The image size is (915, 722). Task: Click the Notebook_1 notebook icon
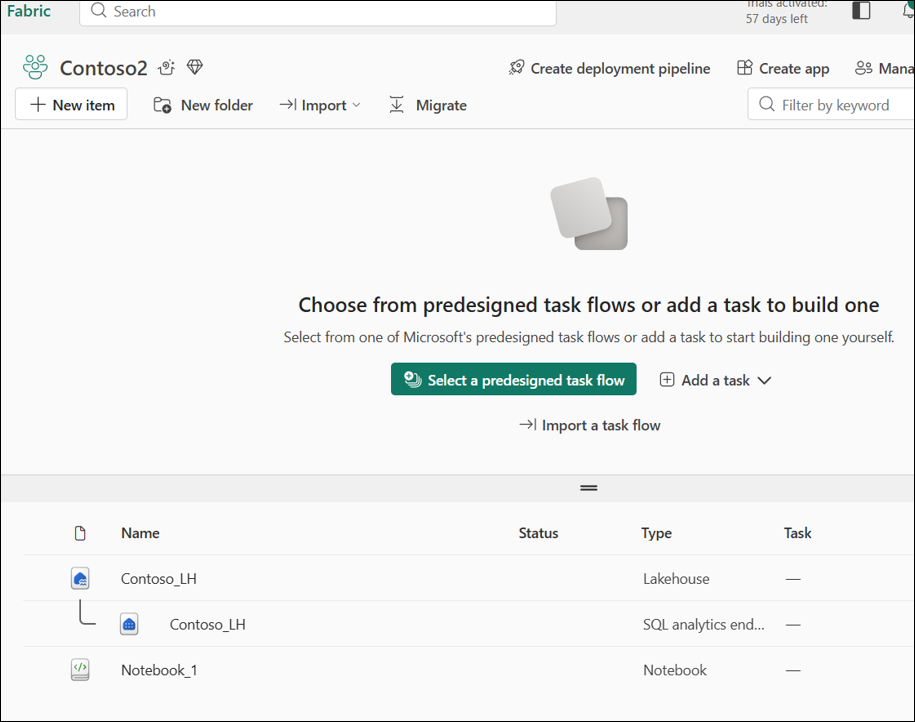point(80,670)
